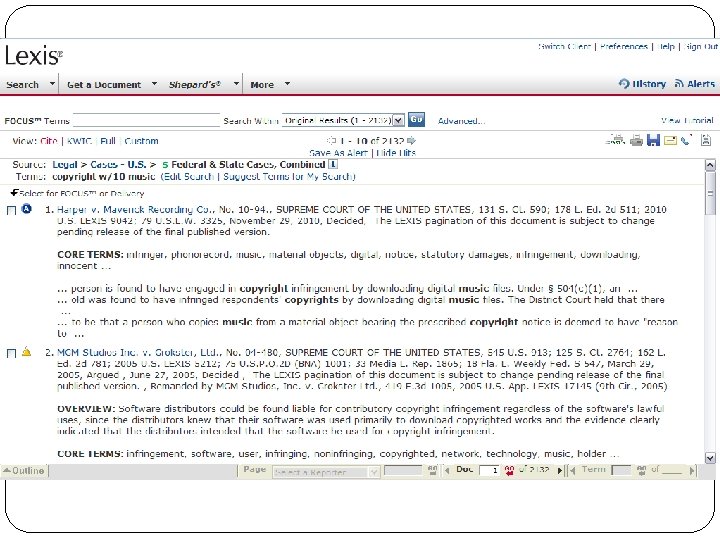Click the blue telephone Fax icon
Screen dimensions: 720x540
tap(686, 140)
